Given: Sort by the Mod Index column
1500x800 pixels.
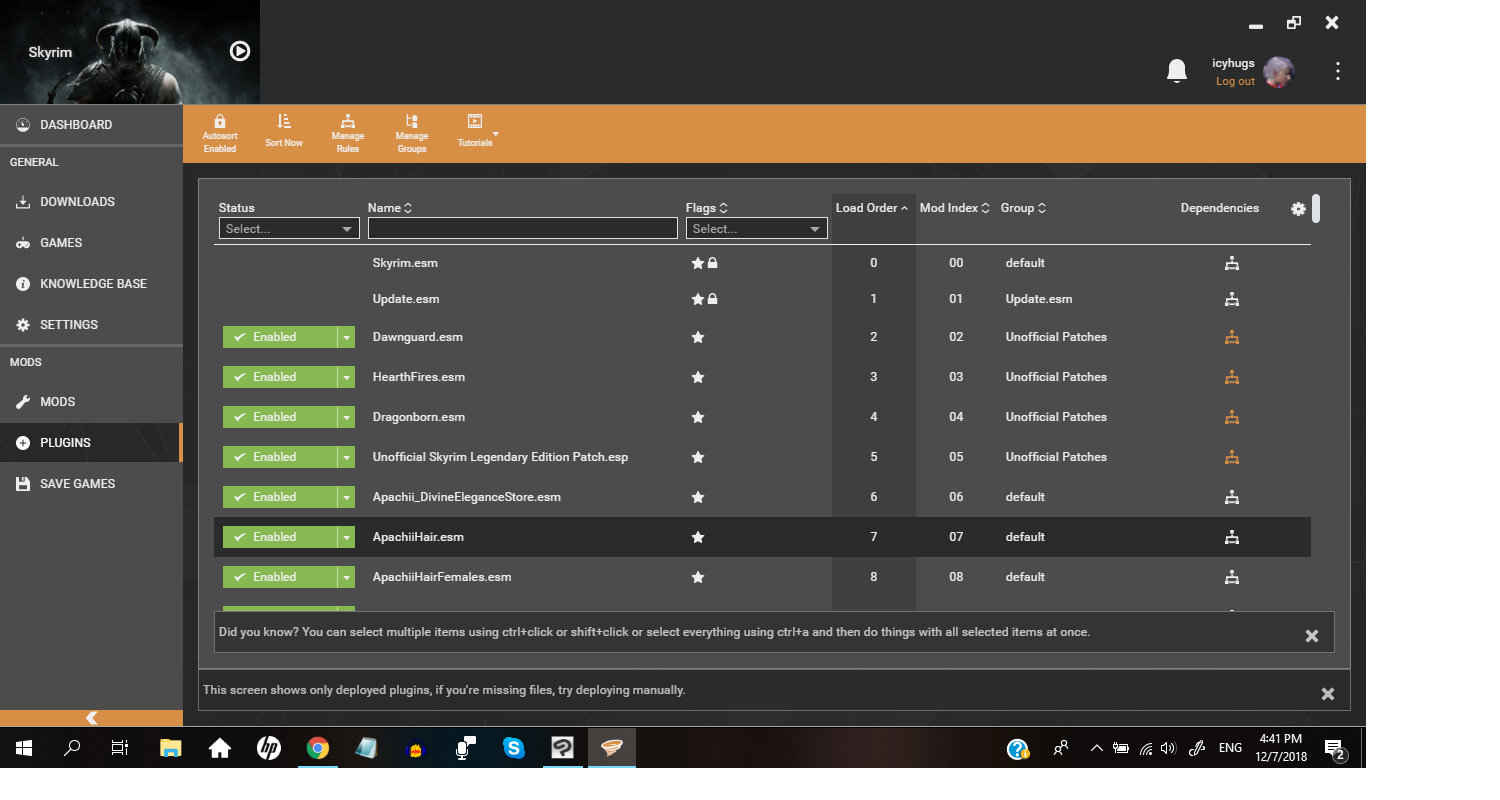Looking at the screenshot, I should 955,208.
